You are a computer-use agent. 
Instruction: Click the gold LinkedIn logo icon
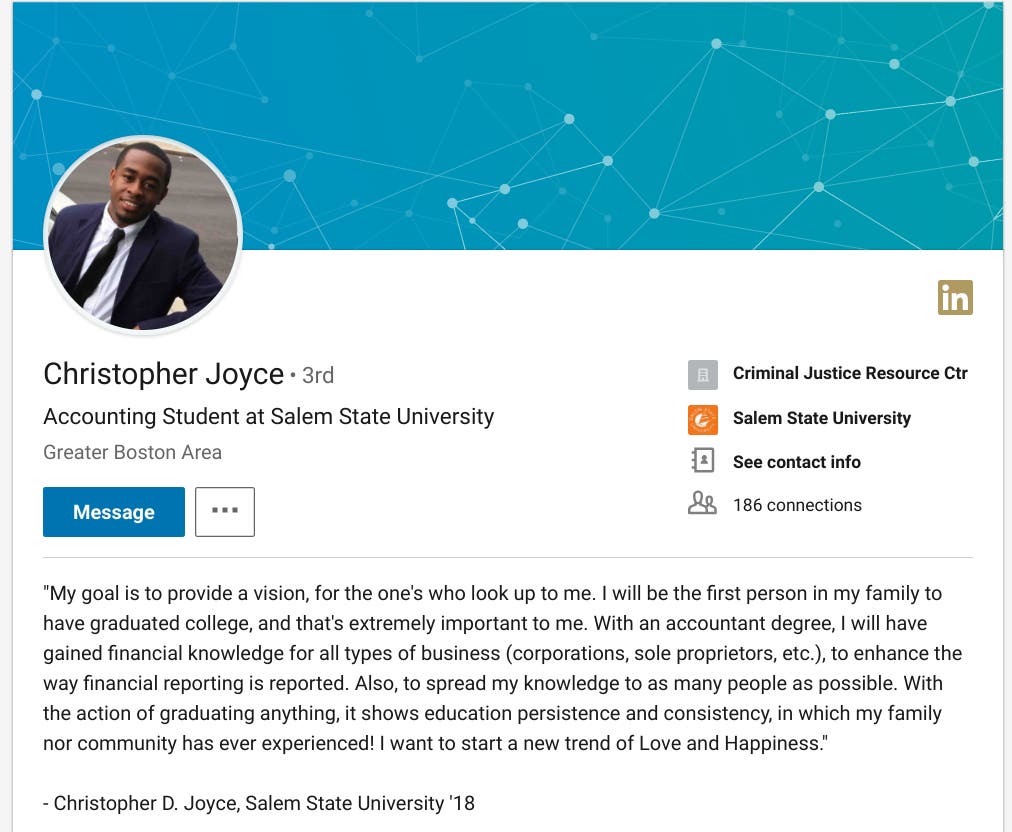(x=955, y=297)
